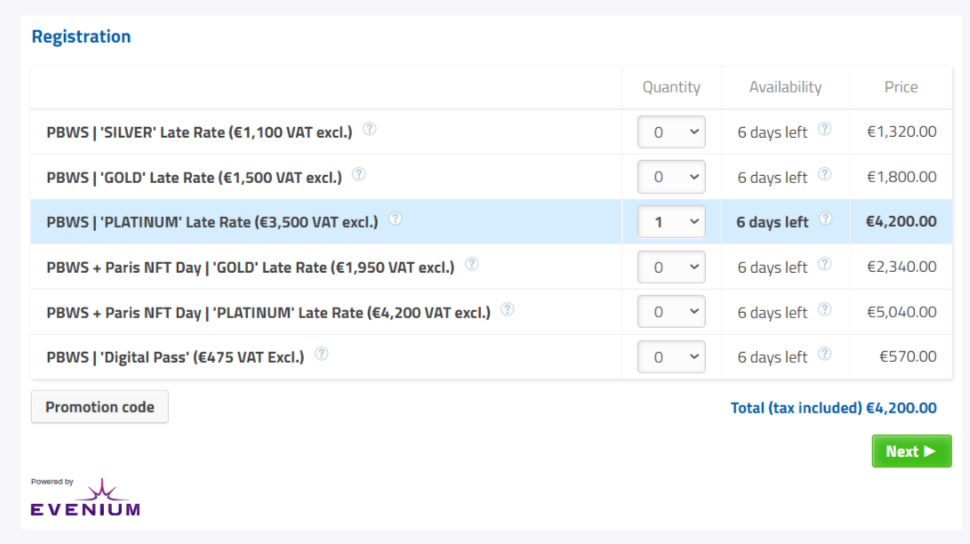This screenshot has height=544, width=970.
Task: Click help icon beside Digital Pass ticket
Action: [321, 354]
